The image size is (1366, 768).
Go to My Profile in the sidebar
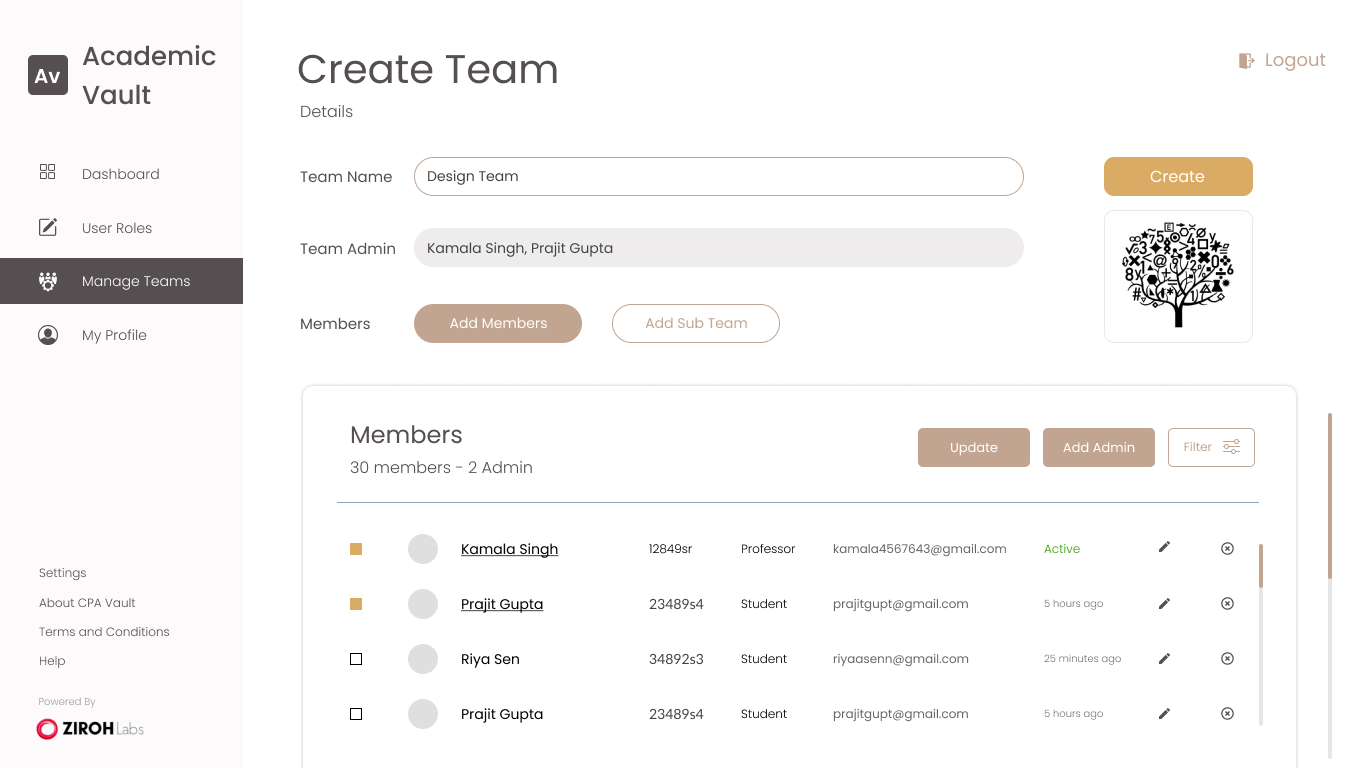pos(114,335)
